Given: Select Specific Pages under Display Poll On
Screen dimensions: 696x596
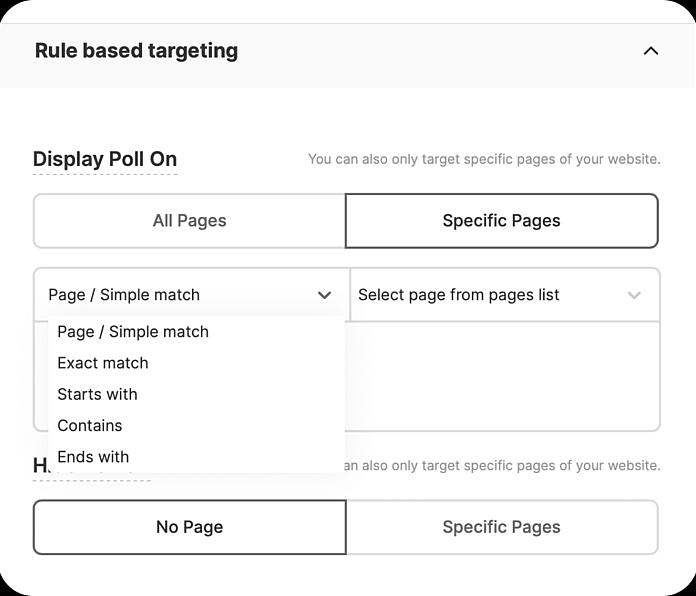Looking at the screenshot, I should coord(502,221).
